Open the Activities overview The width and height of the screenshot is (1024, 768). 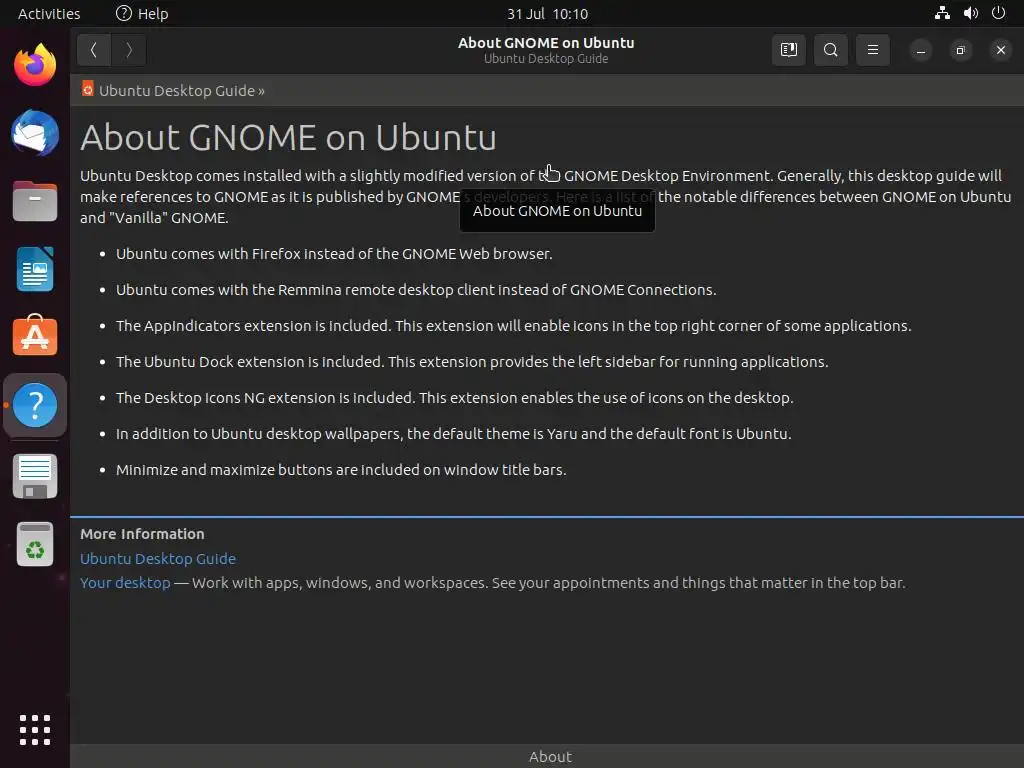coord(49,14)
